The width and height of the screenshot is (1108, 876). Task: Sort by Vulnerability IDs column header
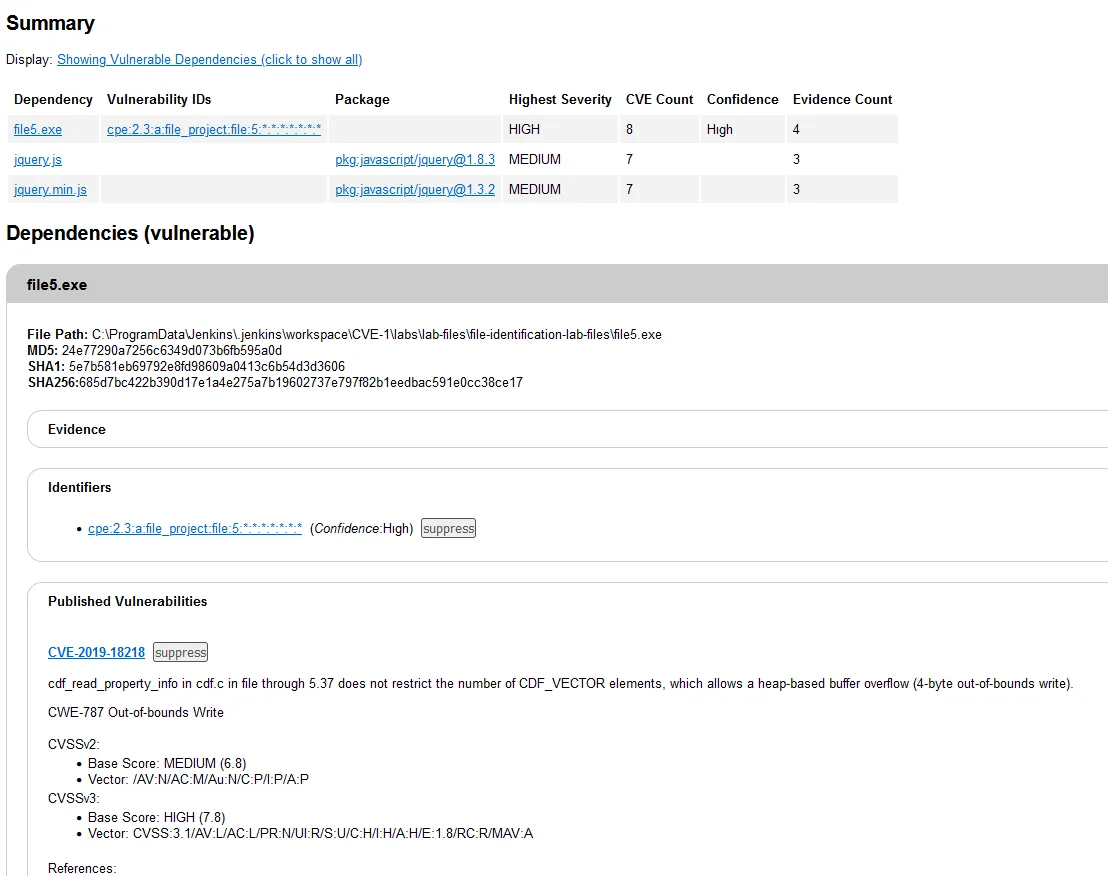(159, 100)
